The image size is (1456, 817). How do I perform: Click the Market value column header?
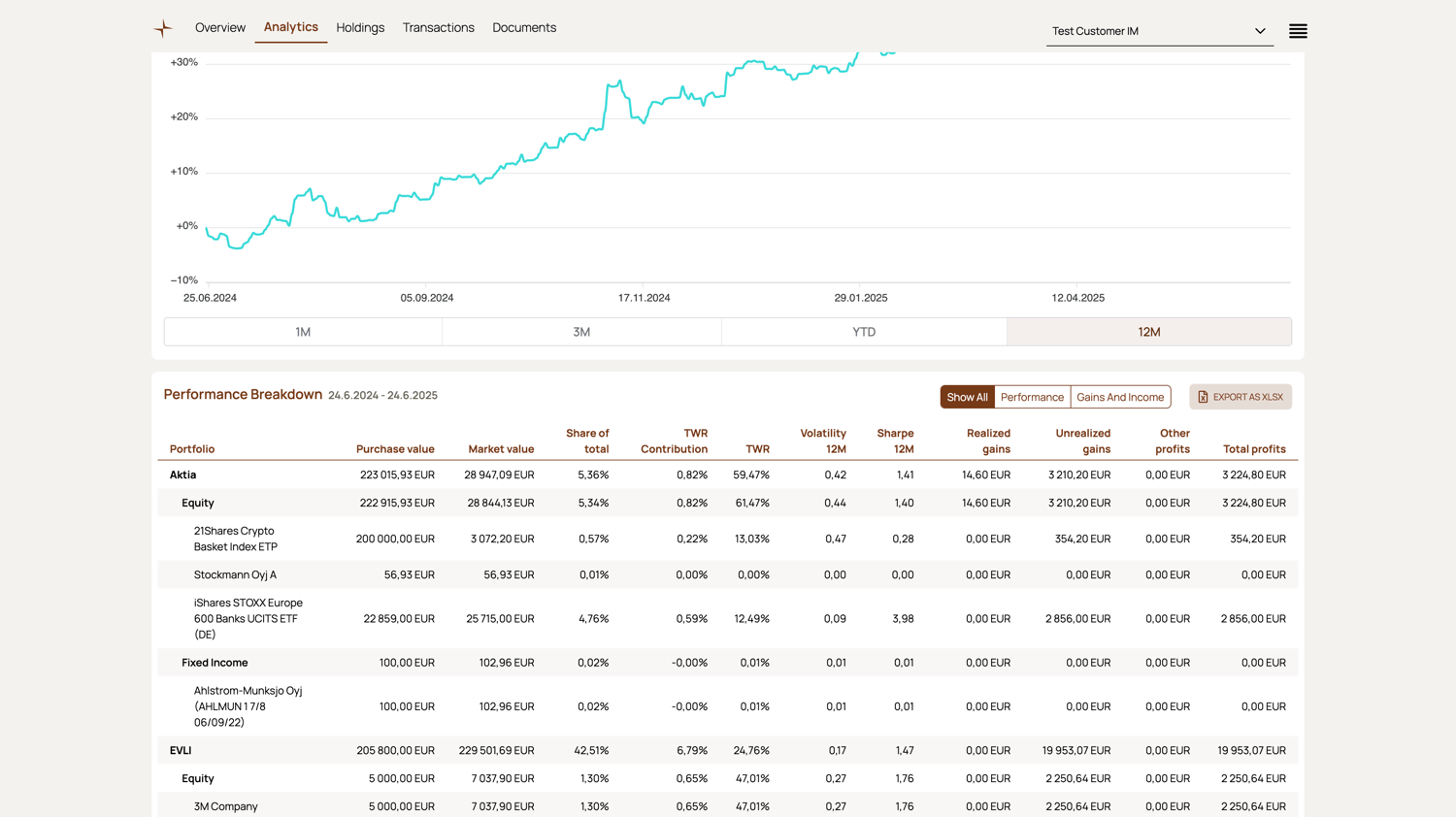tap(501, 449)
